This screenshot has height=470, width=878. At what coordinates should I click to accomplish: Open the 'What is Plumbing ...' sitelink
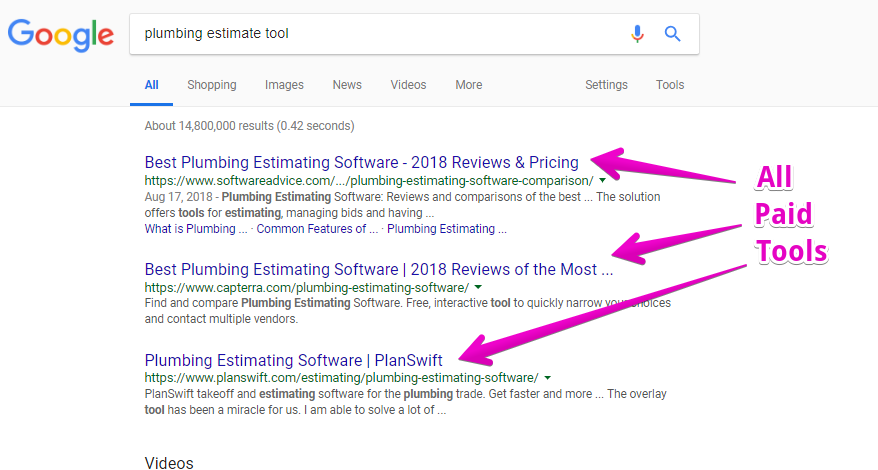coord(196,229)
